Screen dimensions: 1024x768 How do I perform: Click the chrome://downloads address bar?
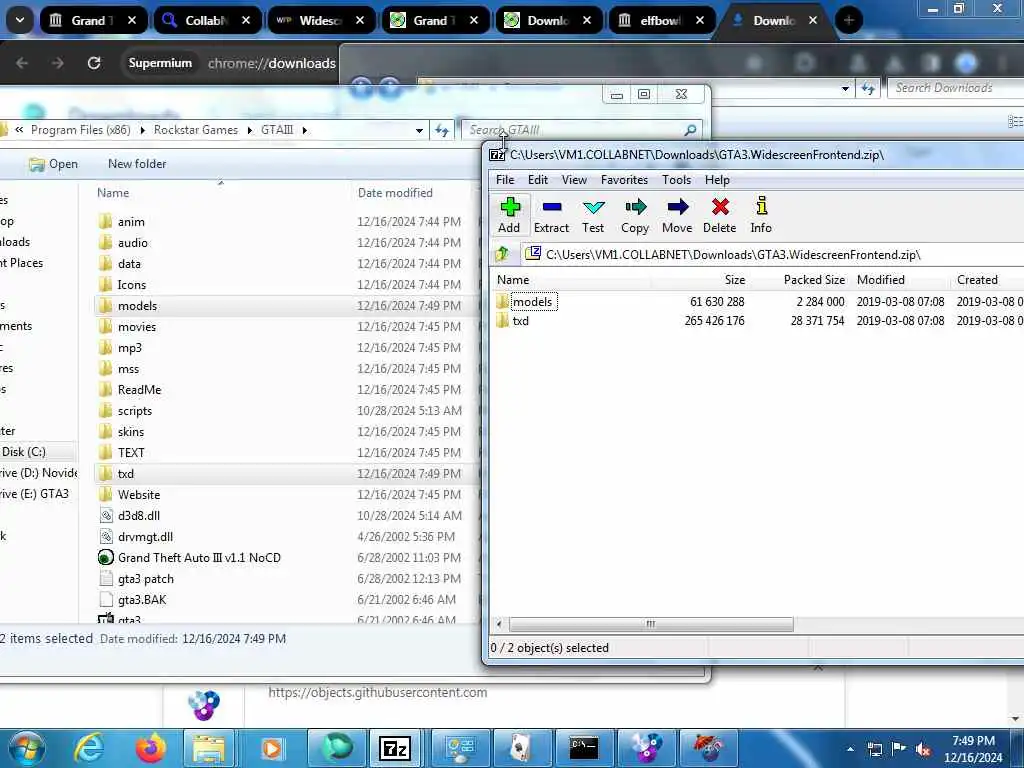271,63
